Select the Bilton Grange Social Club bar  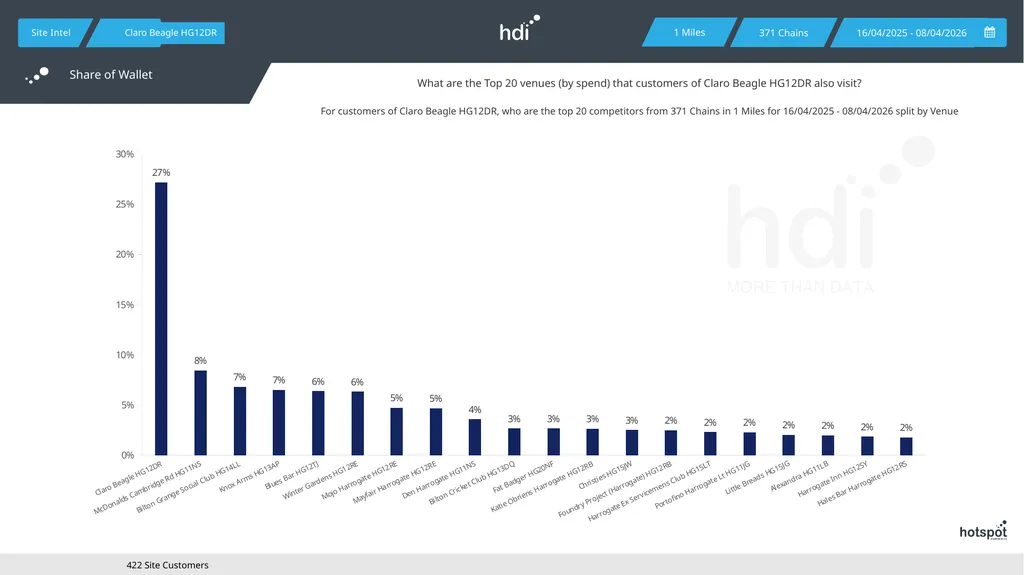point(240,421)
